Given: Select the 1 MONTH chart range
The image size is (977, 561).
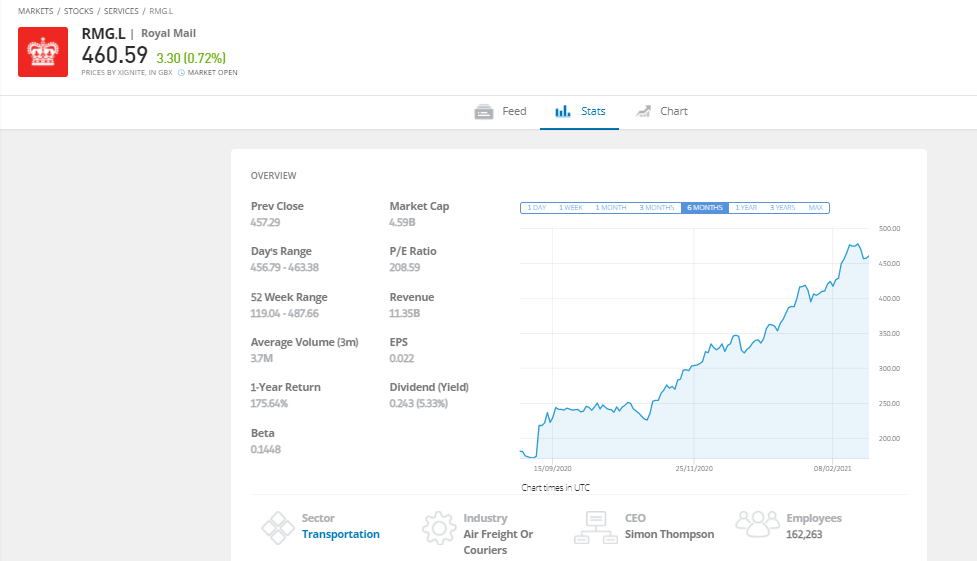Looking at the screenshot, I should [x=611, y=208].
